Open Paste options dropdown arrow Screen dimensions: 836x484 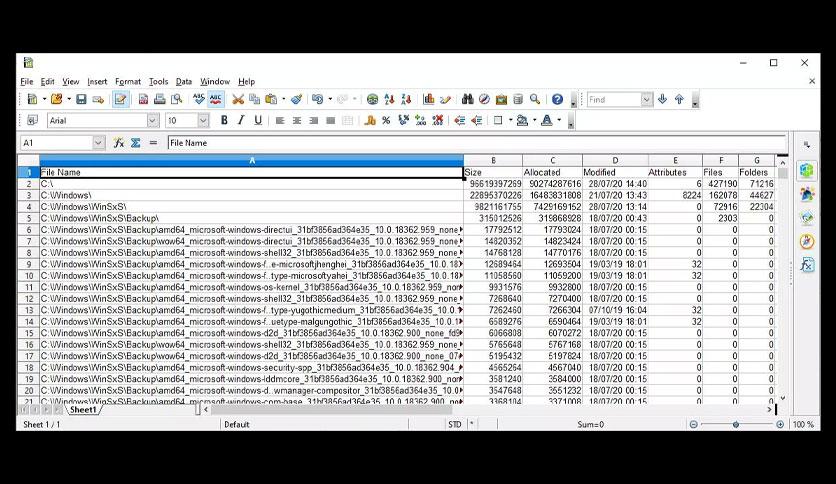tap(283, 99)
